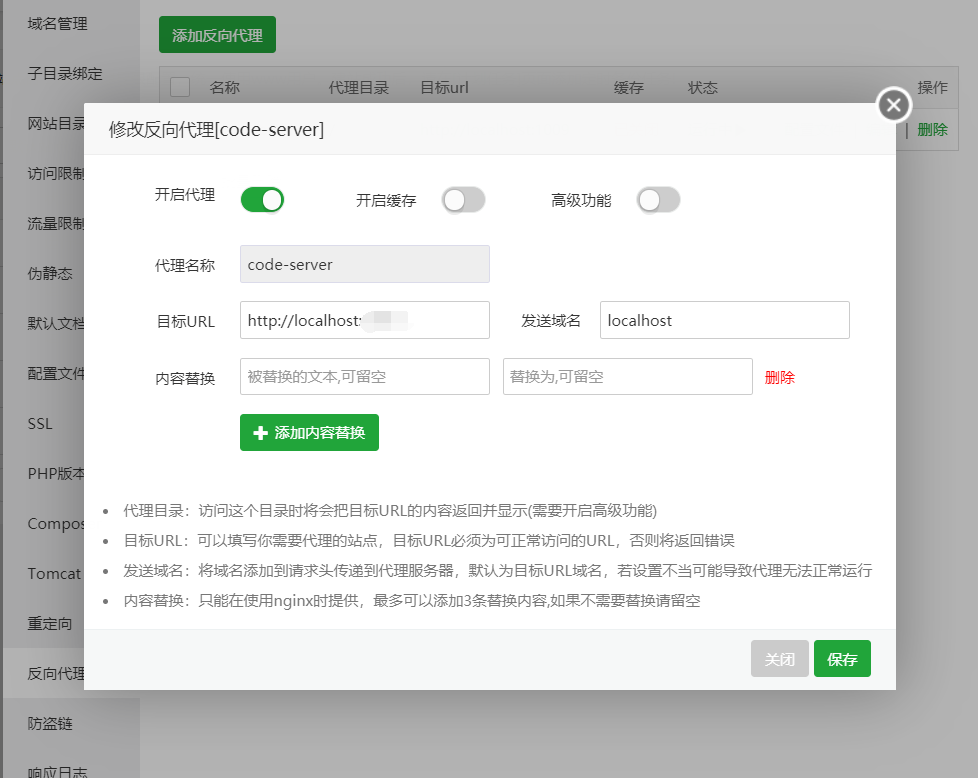Click the 删除 link in table row
The height and width of the screenshot is (778, 978).
coord(932,129)
